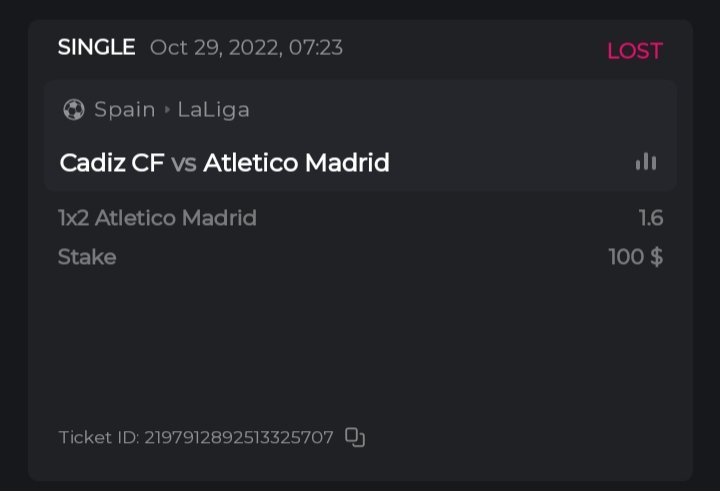Select ticket number 2197912892513325707
Viewport: 720px width, 491px height.
click(x=238, y=438)
